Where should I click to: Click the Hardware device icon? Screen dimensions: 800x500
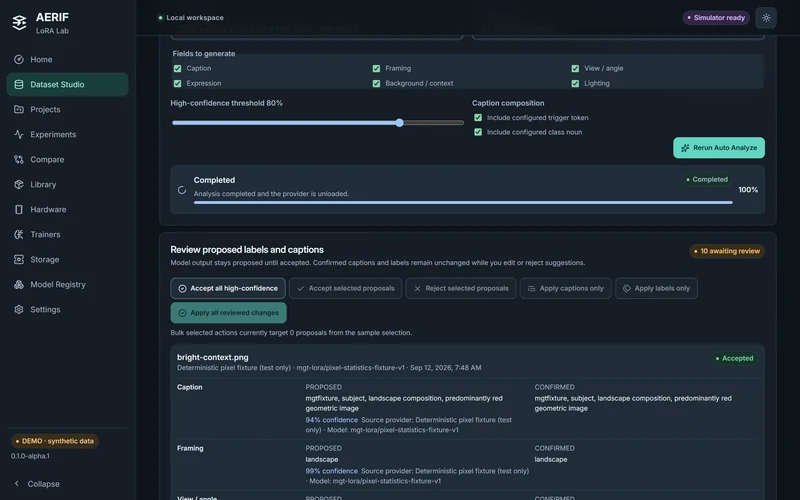[19, 210]
